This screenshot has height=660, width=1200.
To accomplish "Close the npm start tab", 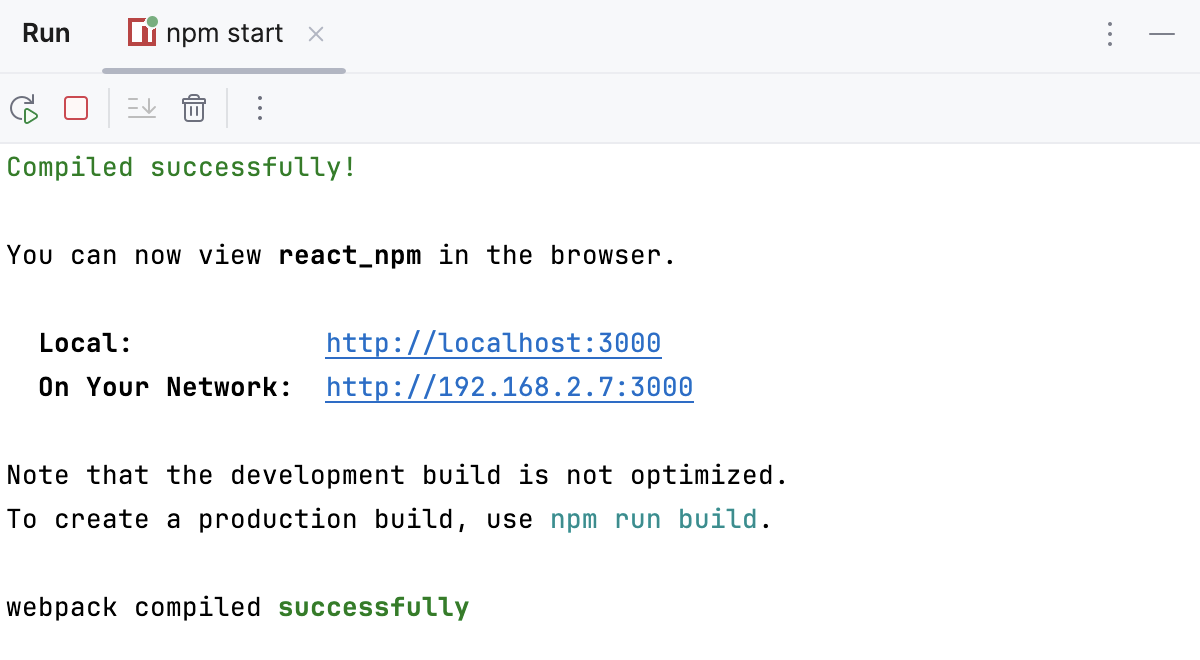I will [315, 33].
